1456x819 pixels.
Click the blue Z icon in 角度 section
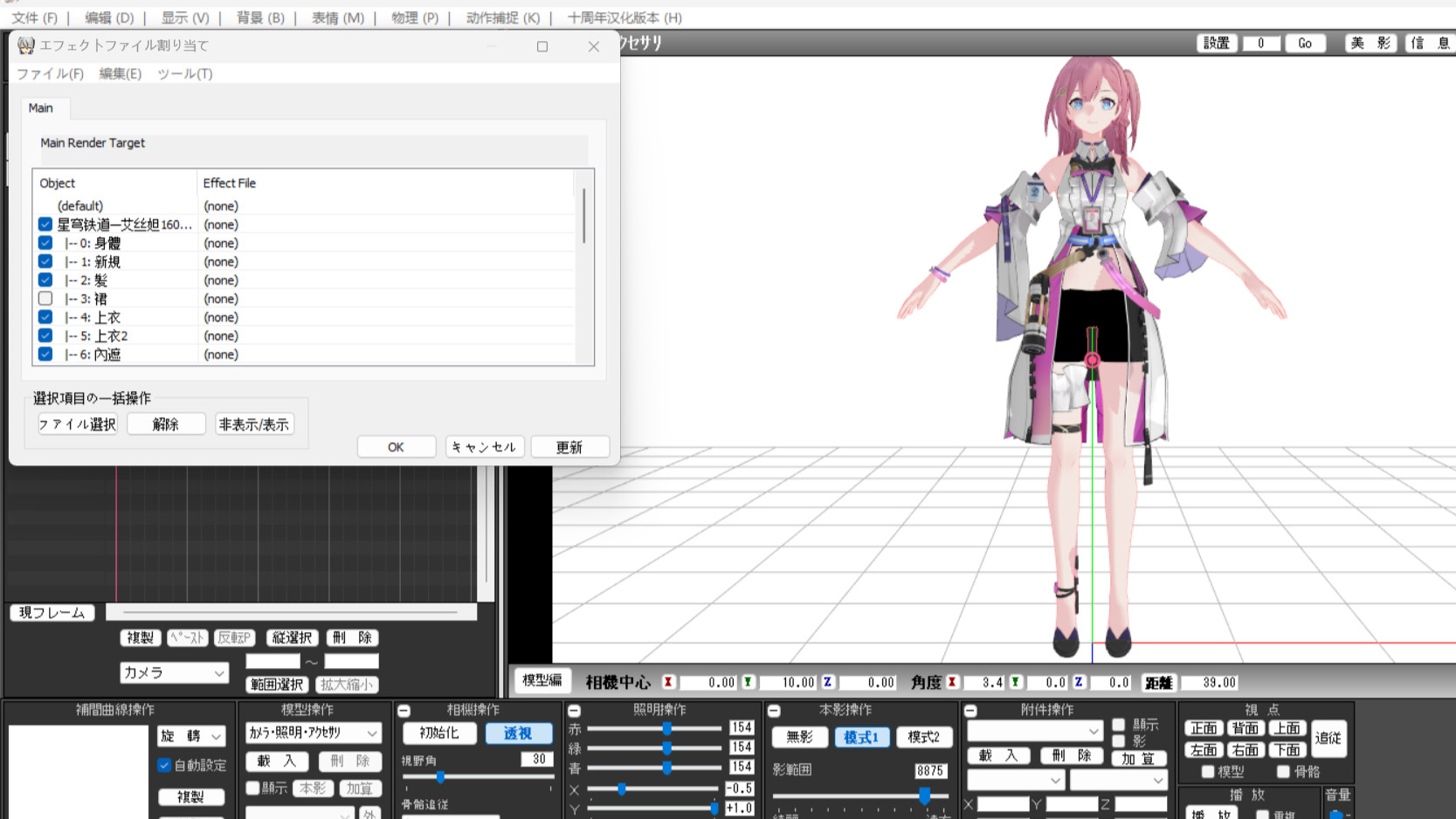click(x=1079, y=682)
